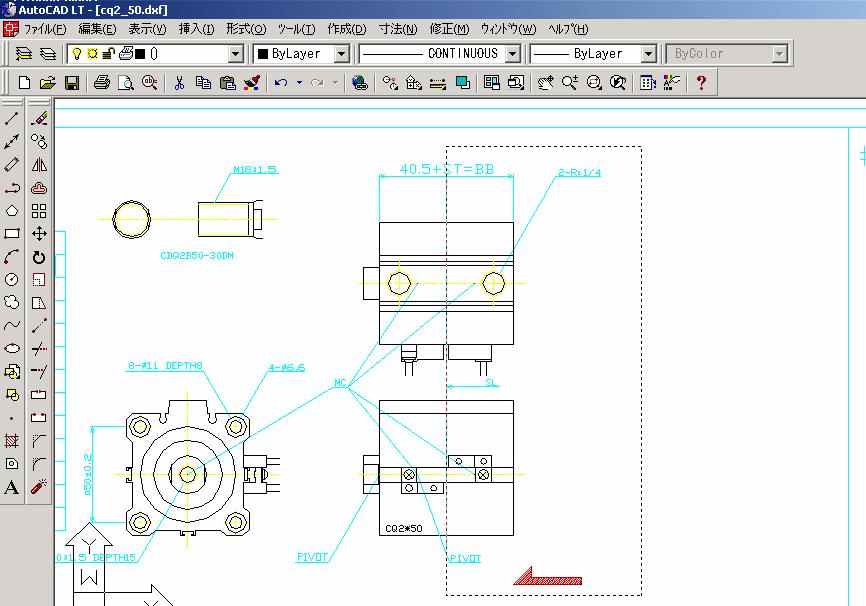Open the layer list dropdown
This screenshot has width=866, height=606.
[236, 53]
